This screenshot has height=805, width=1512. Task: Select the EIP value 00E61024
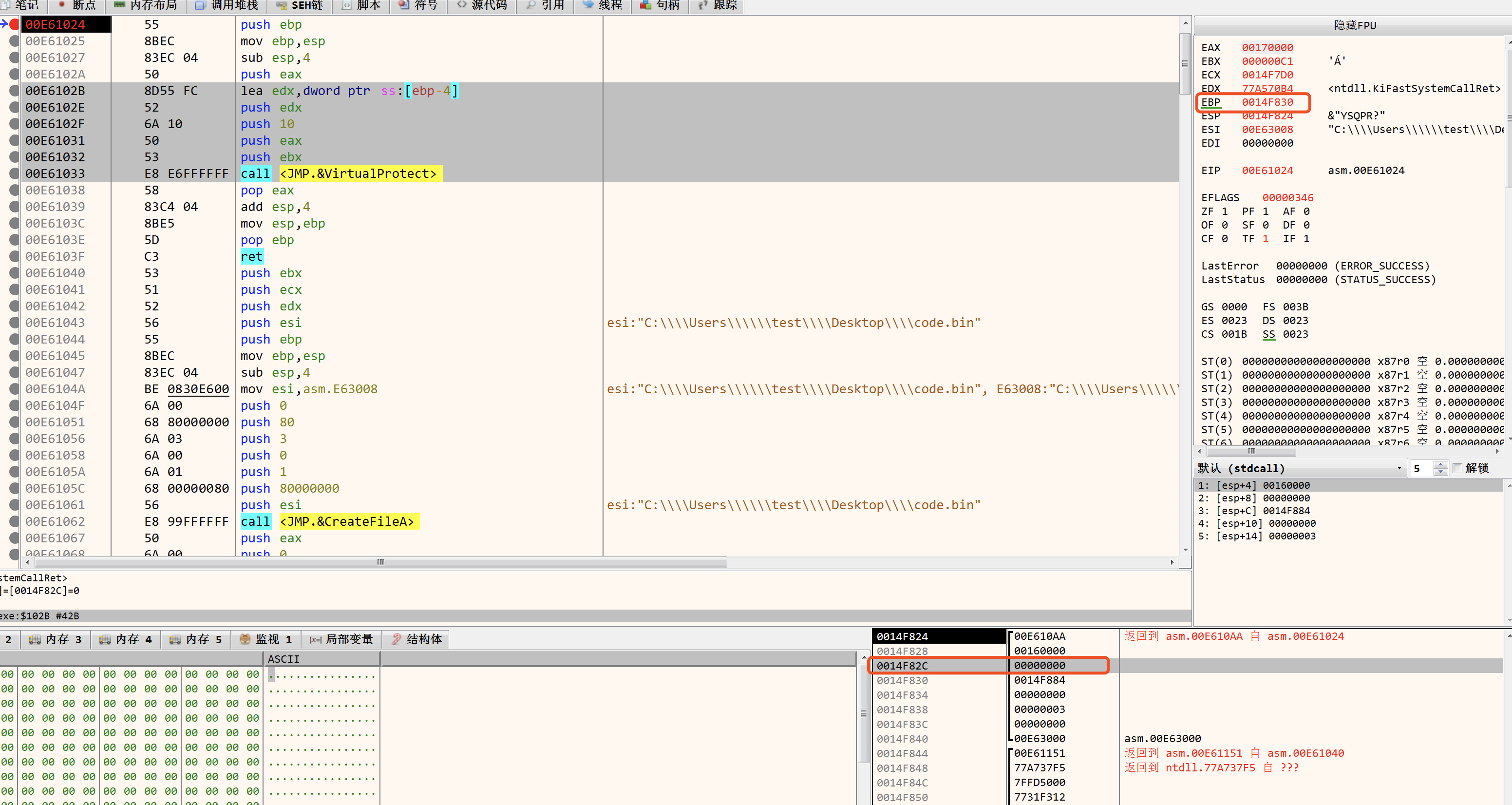tap(1267, 170)
